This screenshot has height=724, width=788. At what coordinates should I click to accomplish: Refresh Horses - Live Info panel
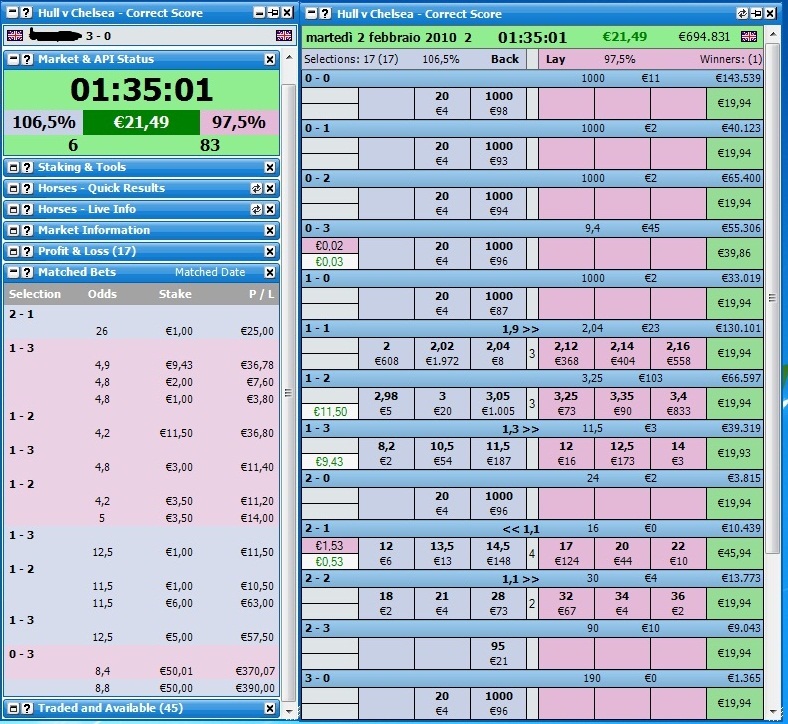tap(256, 210)
